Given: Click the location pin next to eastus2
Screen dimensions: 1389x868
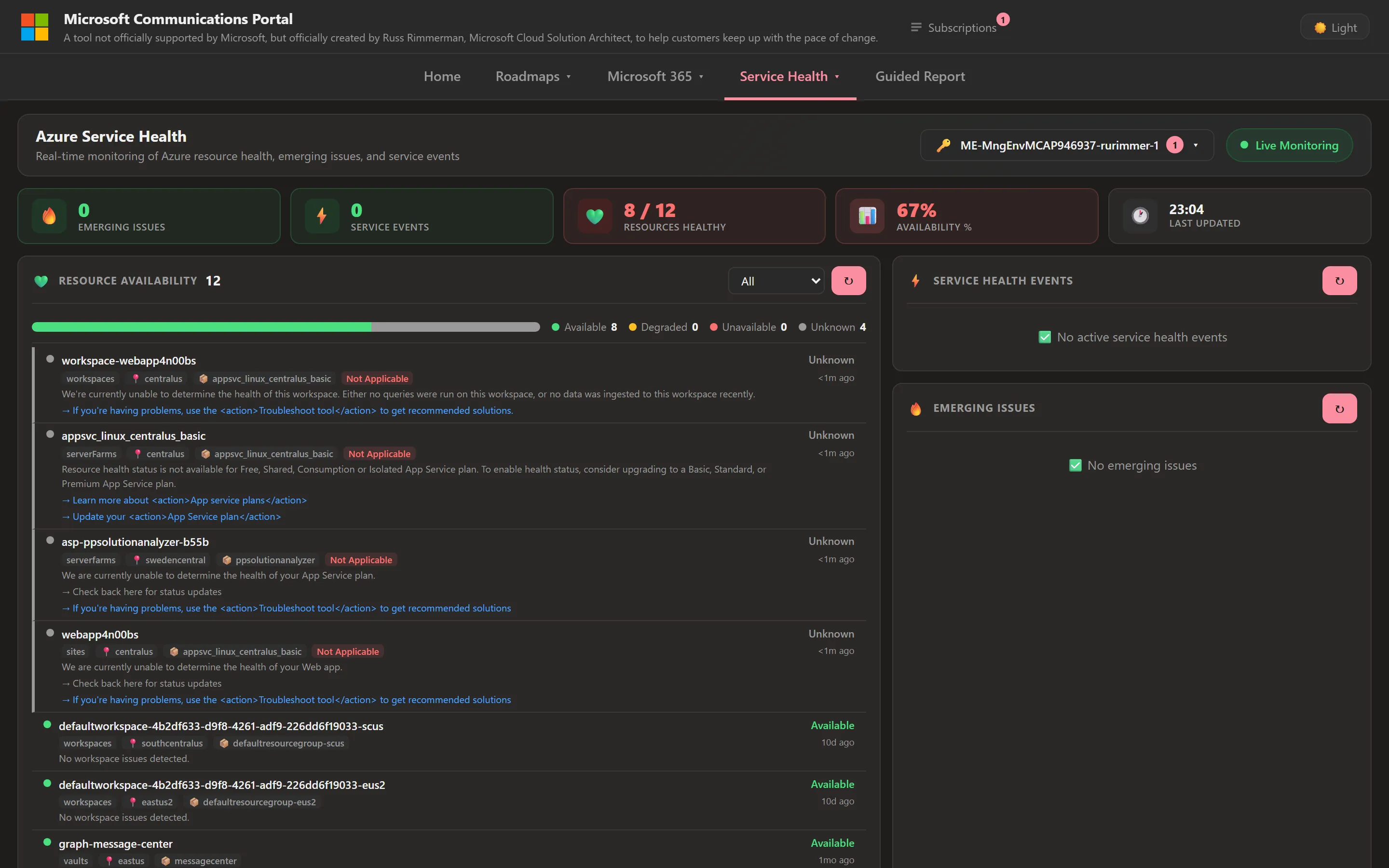Looking at the screenshot, I should 133,802.
